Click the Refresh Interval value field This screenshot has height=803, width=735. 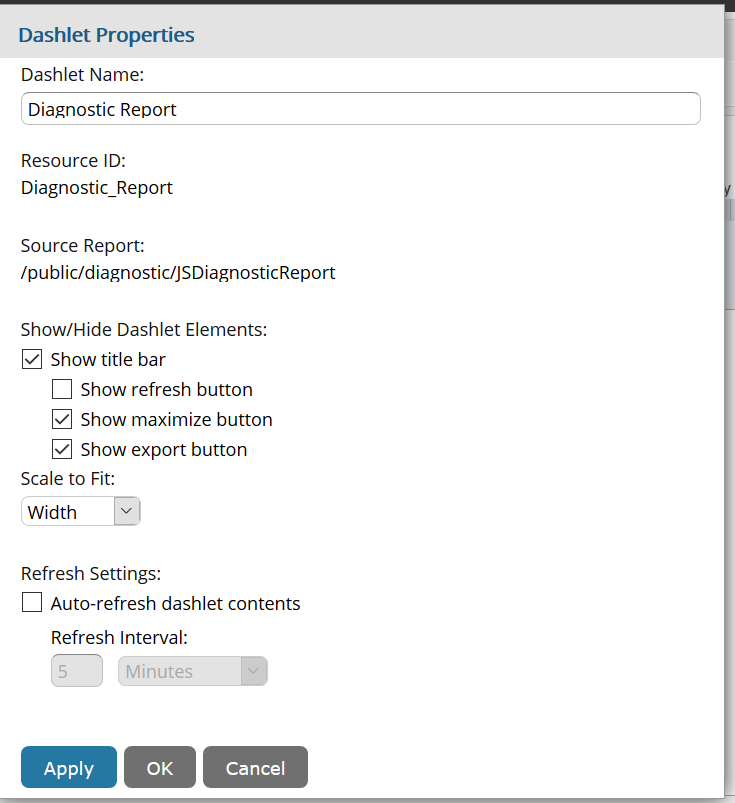click(x=77, y=671)
